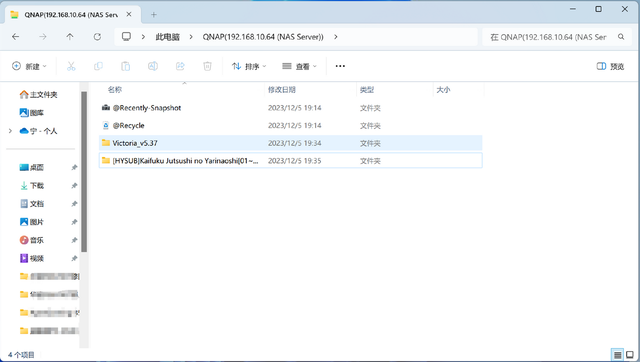This screenshot has height=362, width=640.
Task: Toggle the preview pane (预览) button
Action: [610, 66]
